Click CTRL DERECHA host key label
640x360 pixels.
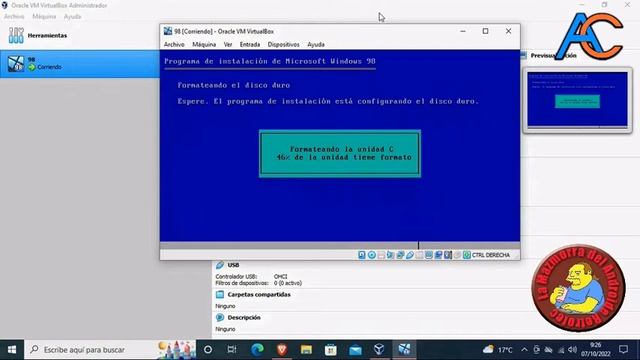491,255
